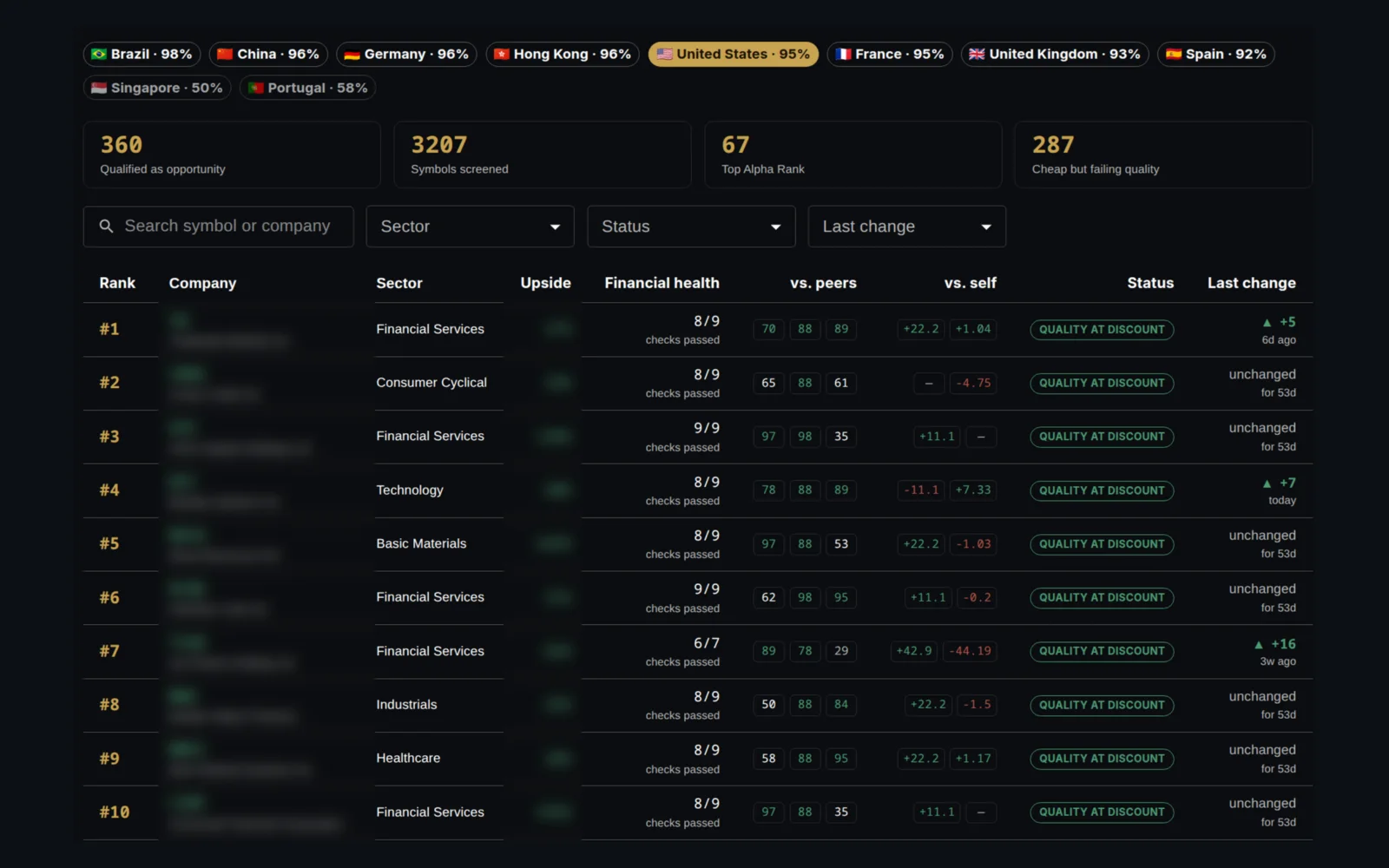1389x868 pixels.
Task: Expand the Last change filter dropdown
Action: click(907, 227)
